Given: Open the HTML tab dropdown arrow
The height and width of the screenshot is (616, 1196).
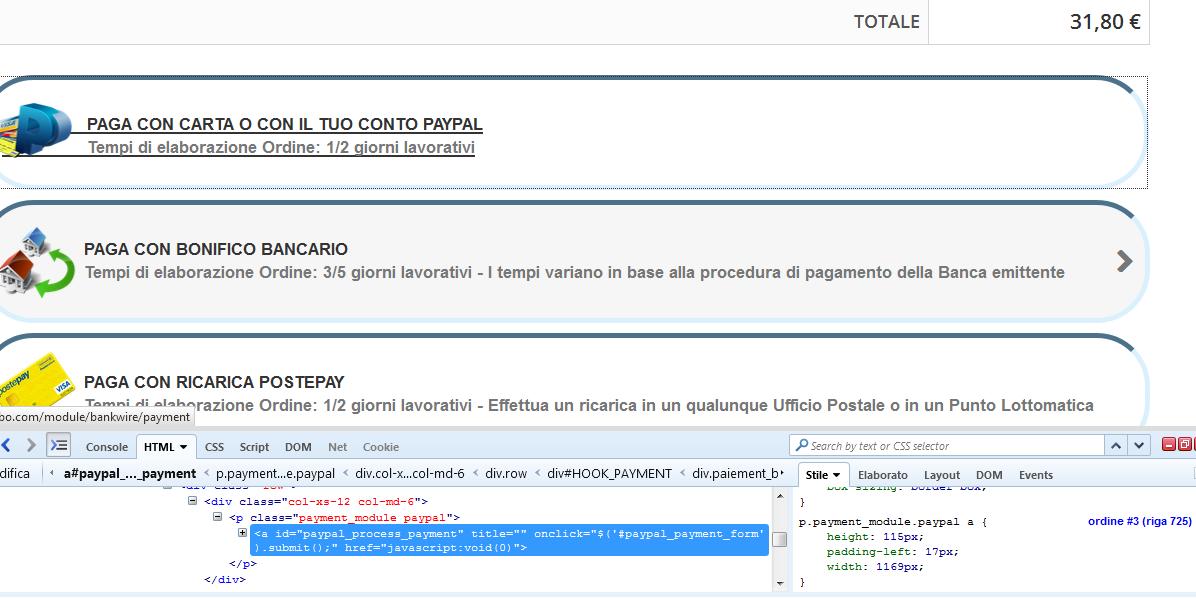Looking at the screenshot, I should [184, 448].
